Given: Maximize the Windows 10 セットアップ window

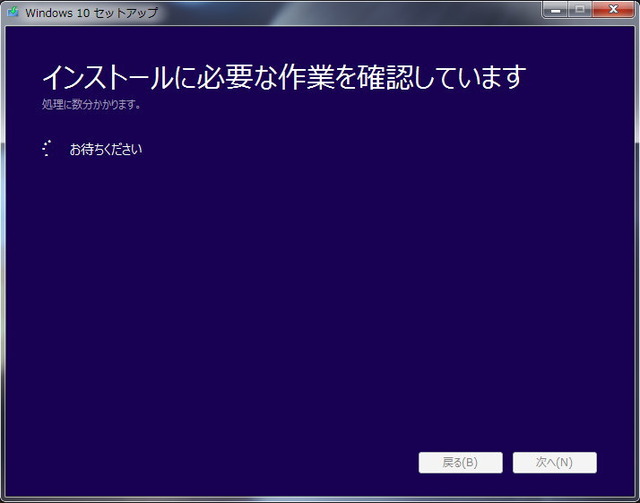Looking at the screenshot, I should [580, 10].
